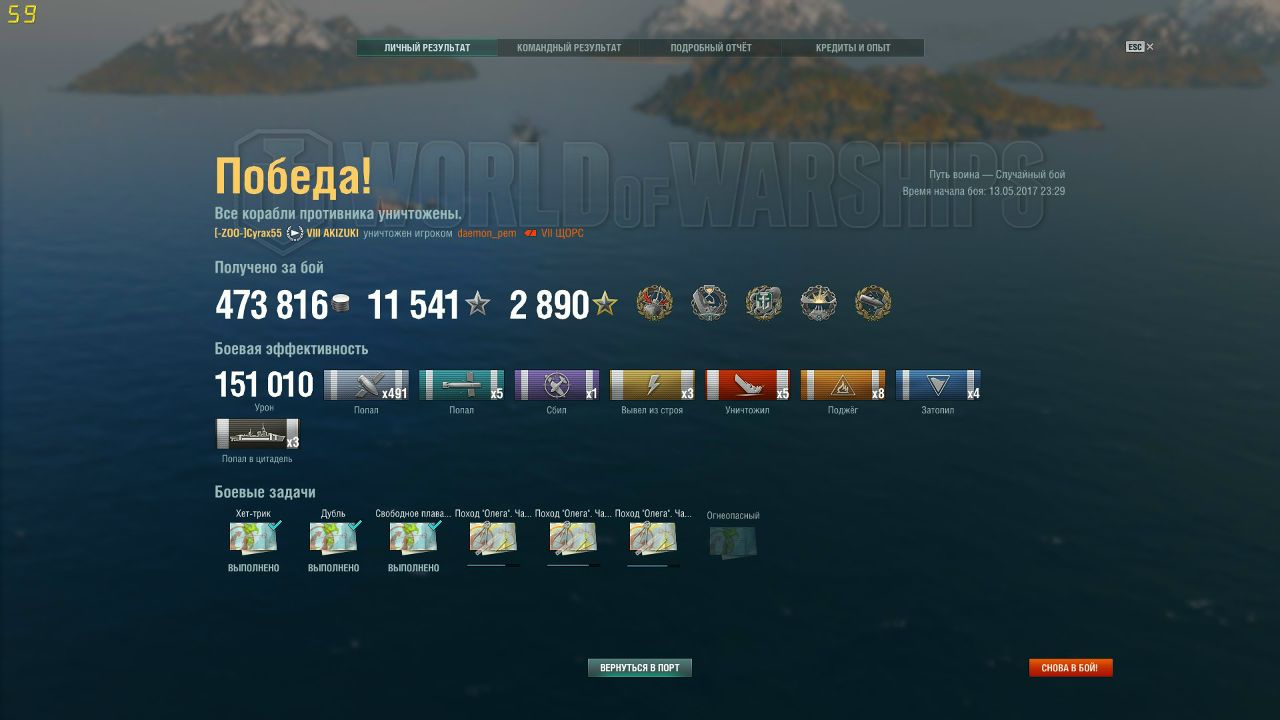Click the blue Затопил x4 ribbon
Image resolution: width=1280 pixels, height=720 pixels.
[x=938, y=385]
